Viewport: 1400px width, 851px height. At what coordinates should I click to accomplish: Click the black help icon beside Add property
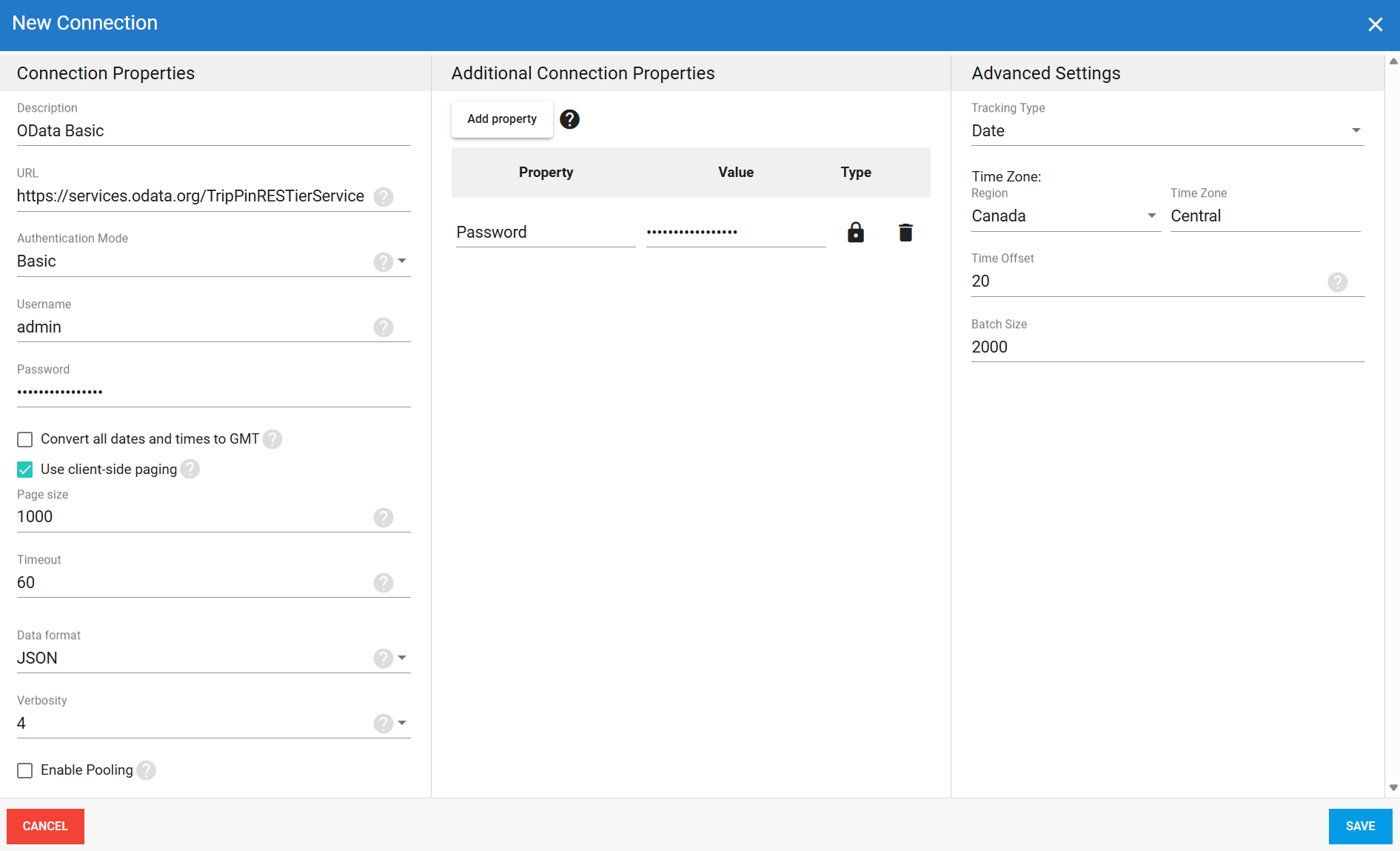[569, 119]
